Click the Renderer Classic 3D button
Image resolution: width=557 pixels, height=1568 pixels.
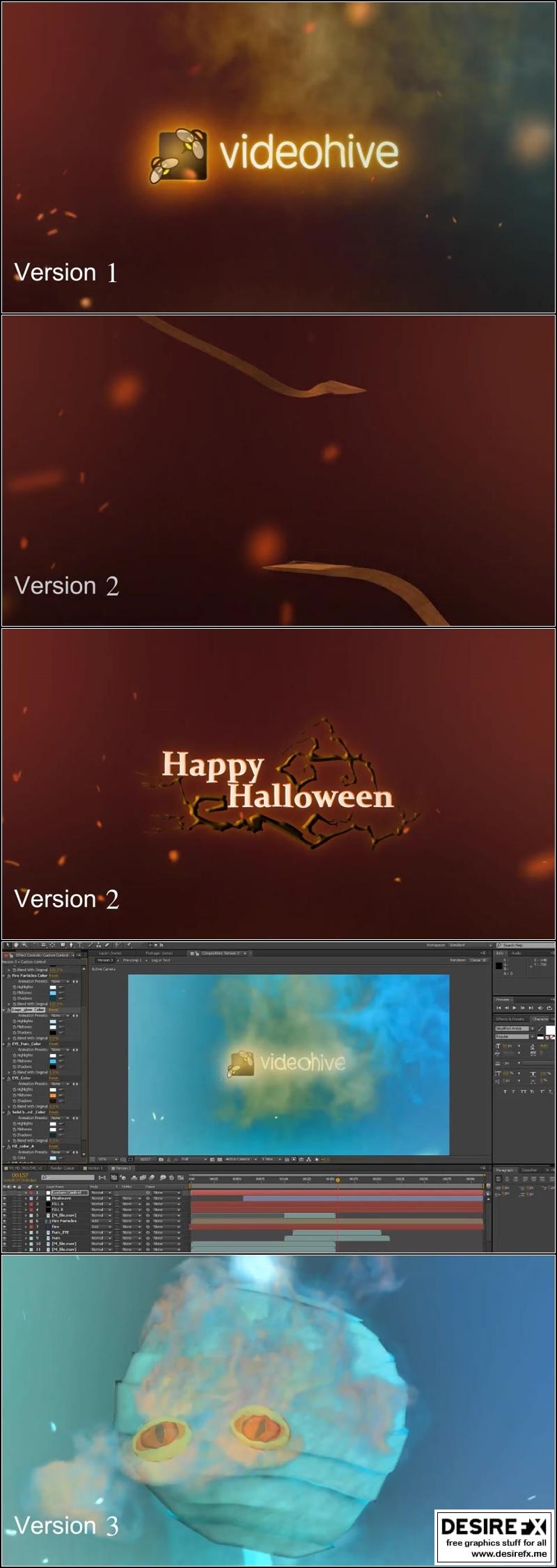(x=479, y=960)
